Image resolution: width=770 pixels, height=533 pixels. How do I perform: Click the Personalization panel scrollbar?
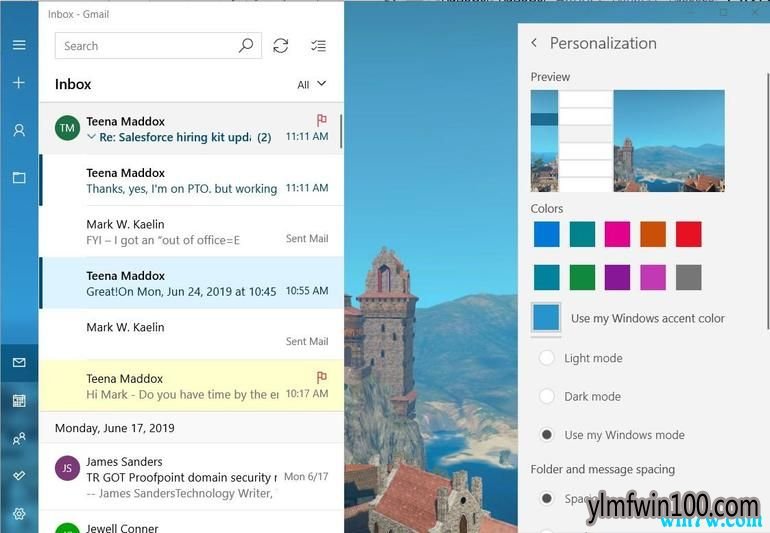768,201
